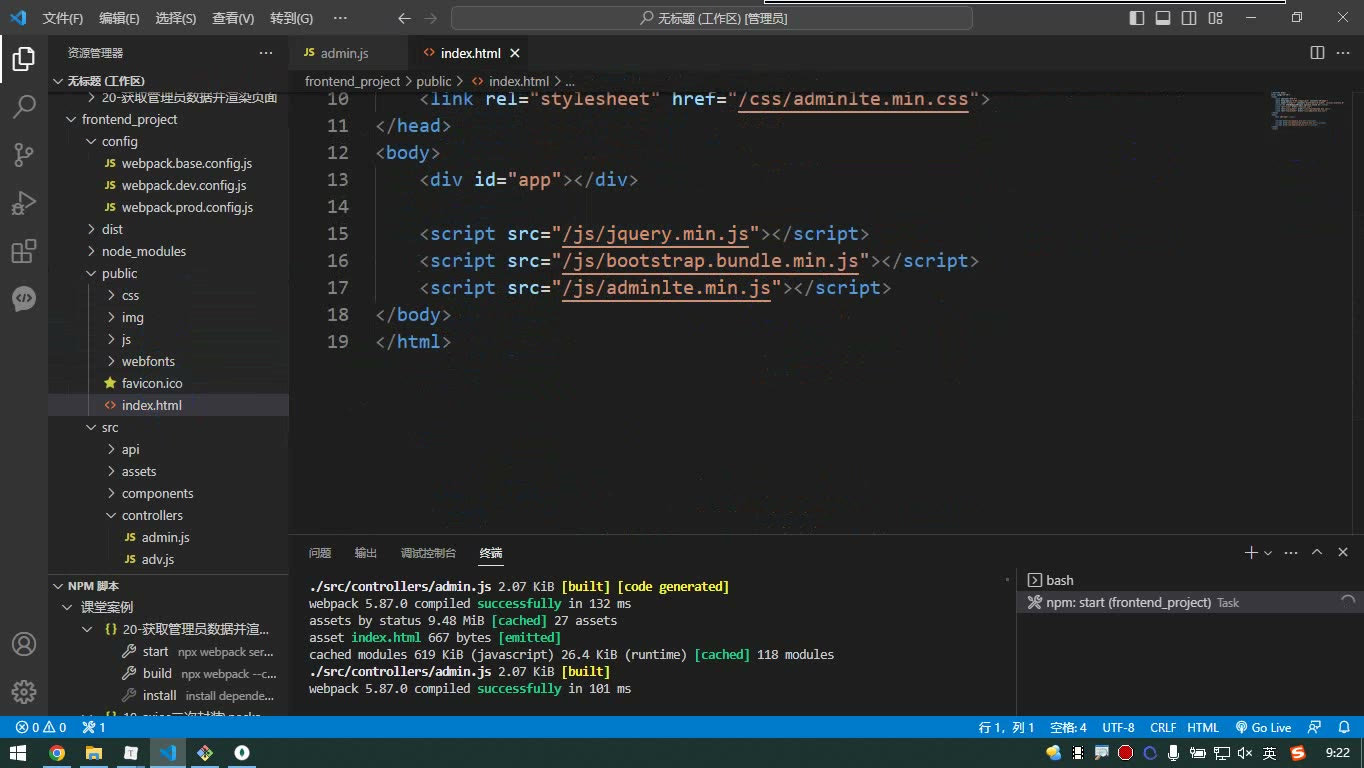The image size is (1364, 768).
Task: Open the Run and Debug view
Action: [x=24, y=203]
